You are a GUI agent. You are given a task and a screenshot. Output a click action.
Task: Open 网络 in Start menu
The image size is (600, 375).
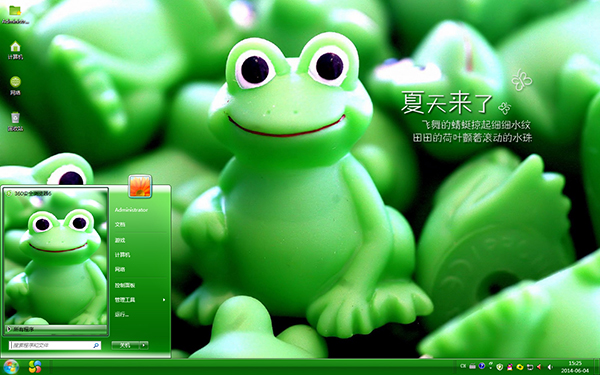120,269
